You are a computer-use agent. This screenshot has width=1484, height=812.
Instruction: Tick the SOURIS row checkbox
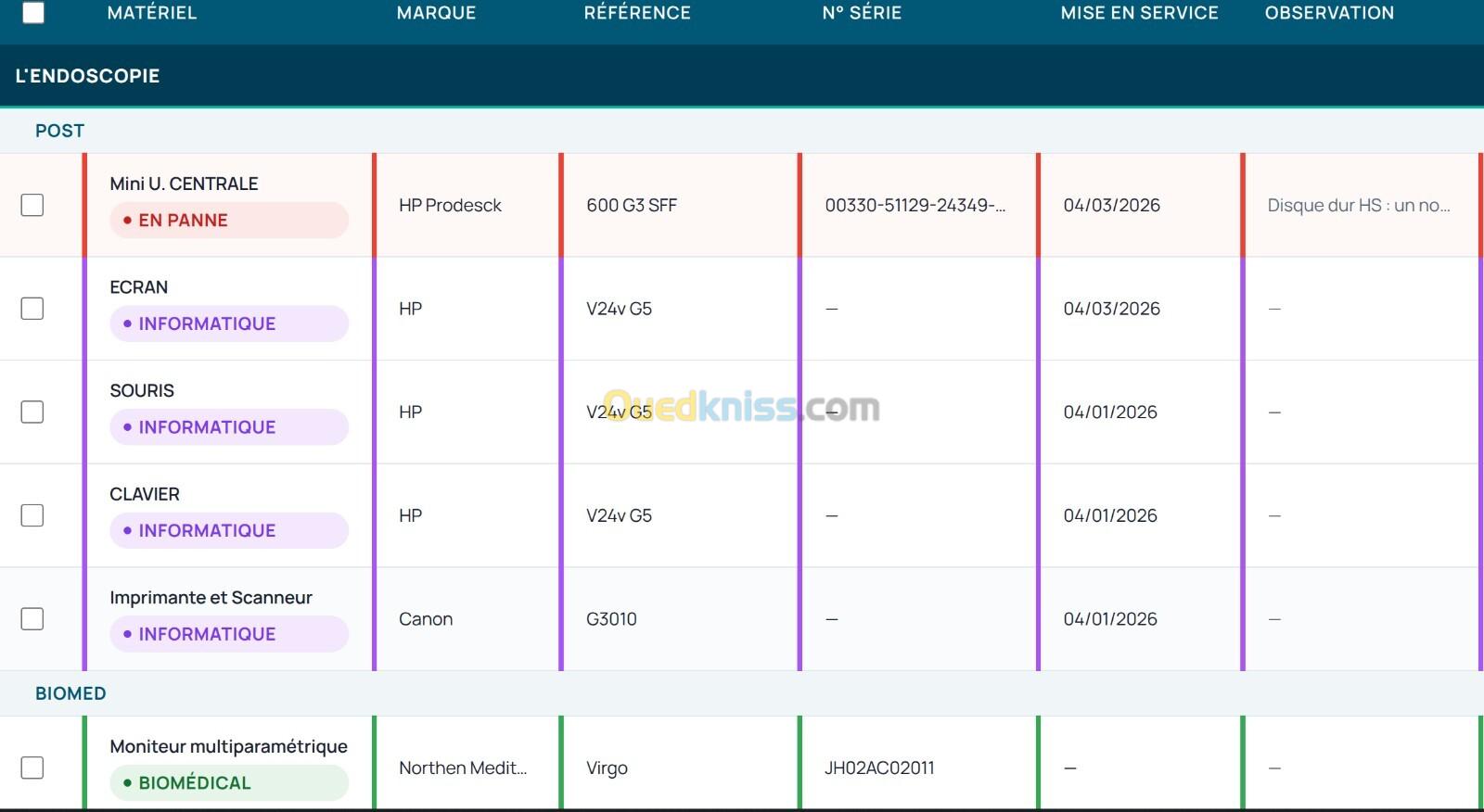pyautogui.click(x=32, y=412)
